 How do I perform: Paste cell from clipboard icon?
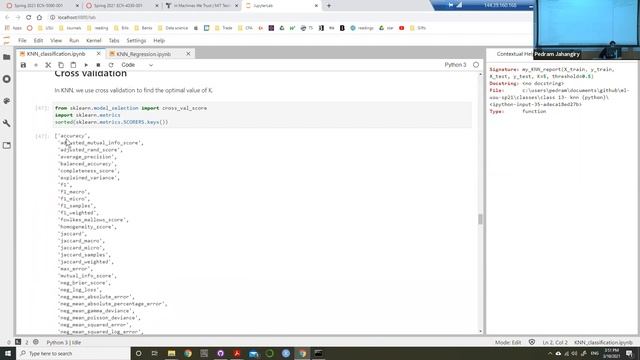[73, 65]
